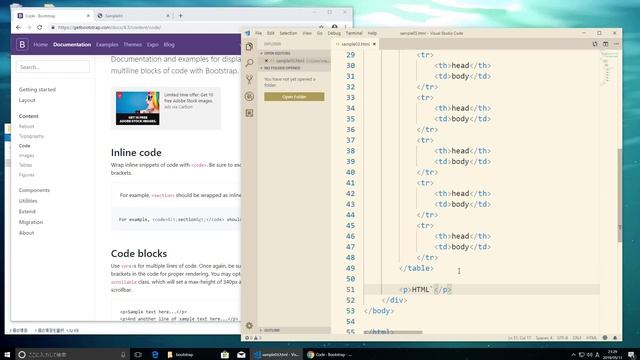Click the editor horizontal scrollbar
This screenshot has width=640, height=360.
click(x=393, y=332)
